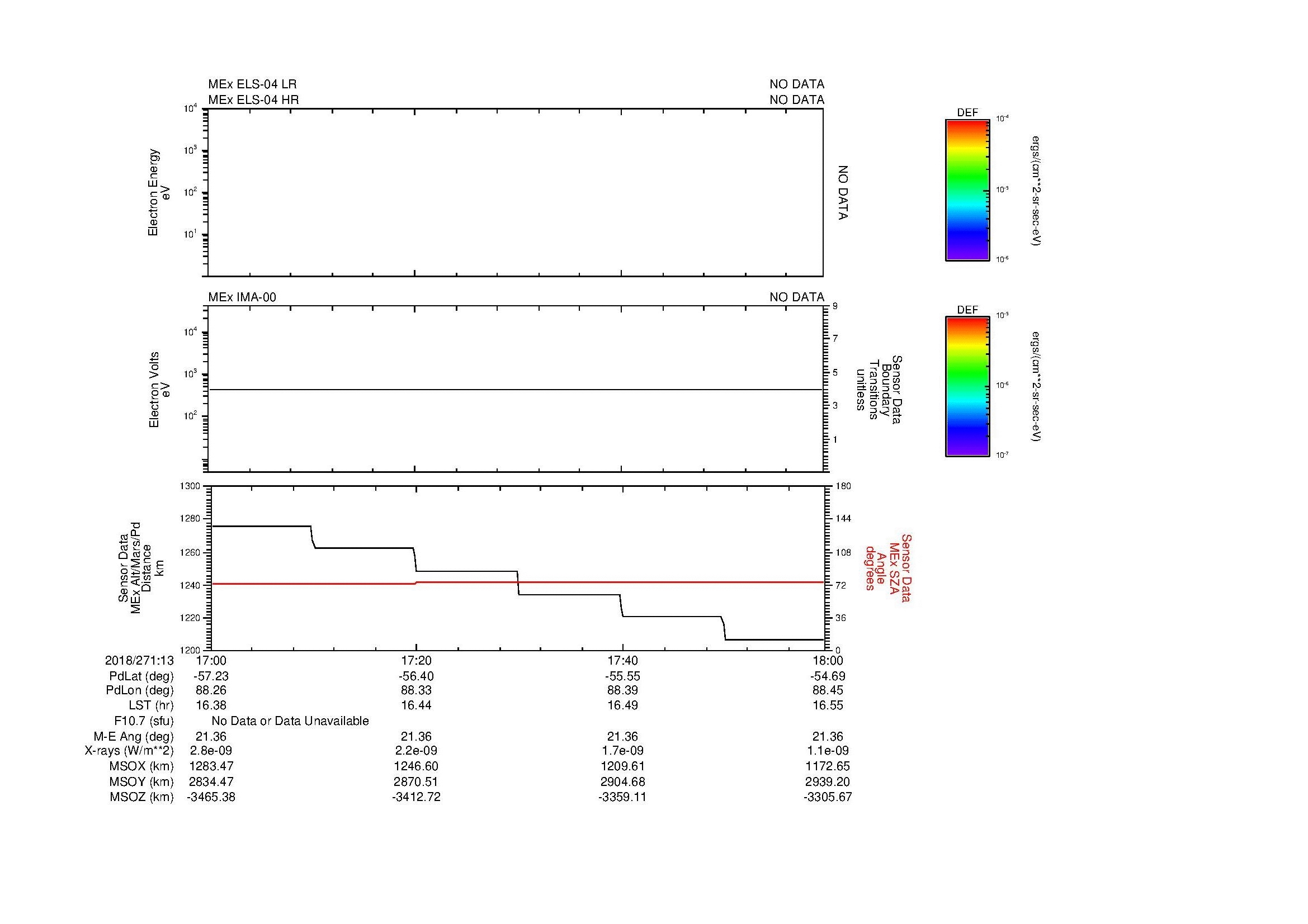The width and height of the screenshot is (1308, 924).
Task: Click the MSOX value '1246.60'
Action: tap(417, 766)
